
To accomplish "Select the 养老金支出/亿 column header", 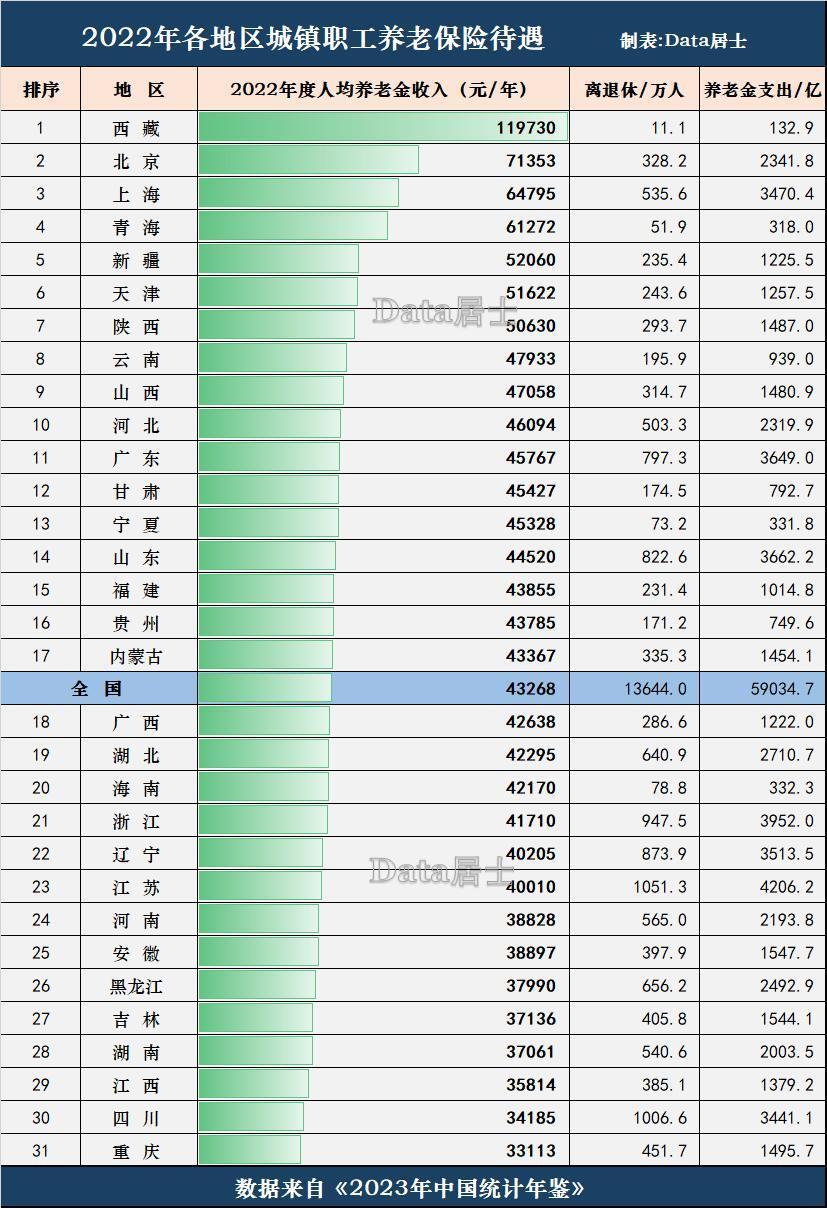I will 763,90.
